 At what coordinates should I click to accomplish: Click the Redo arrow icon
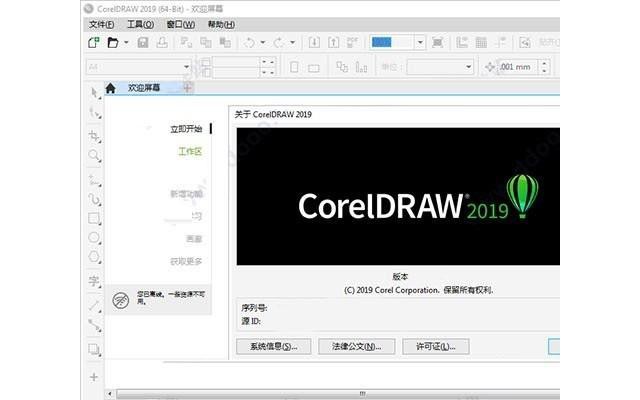tap(279, 42)
